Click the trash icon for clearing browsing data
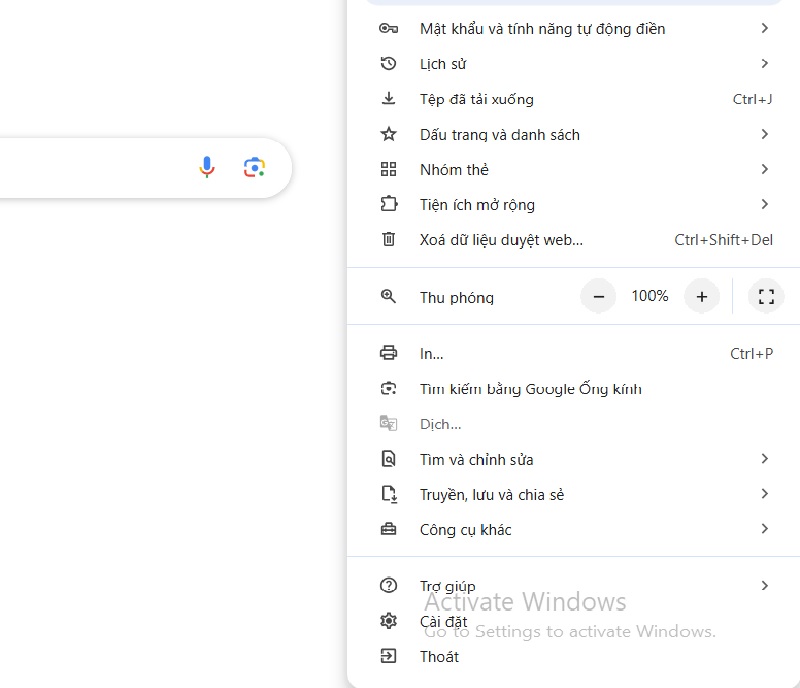This screenshot has width=800, height=688. click(x=389, y=239)
